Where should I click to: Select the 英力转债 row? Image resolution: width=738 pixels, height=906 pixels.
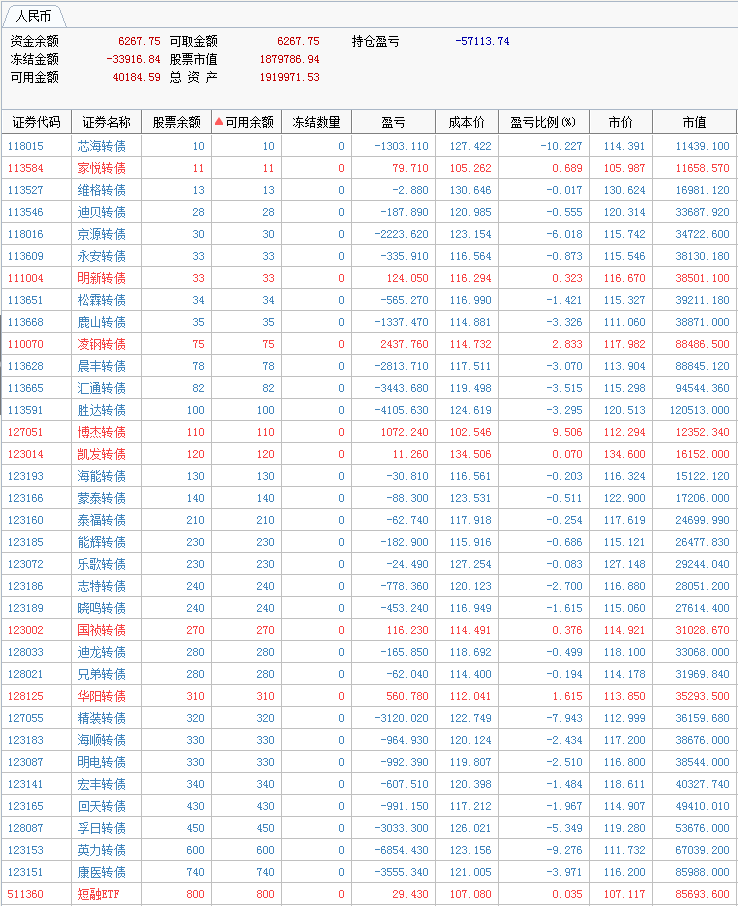click(369, 850)
